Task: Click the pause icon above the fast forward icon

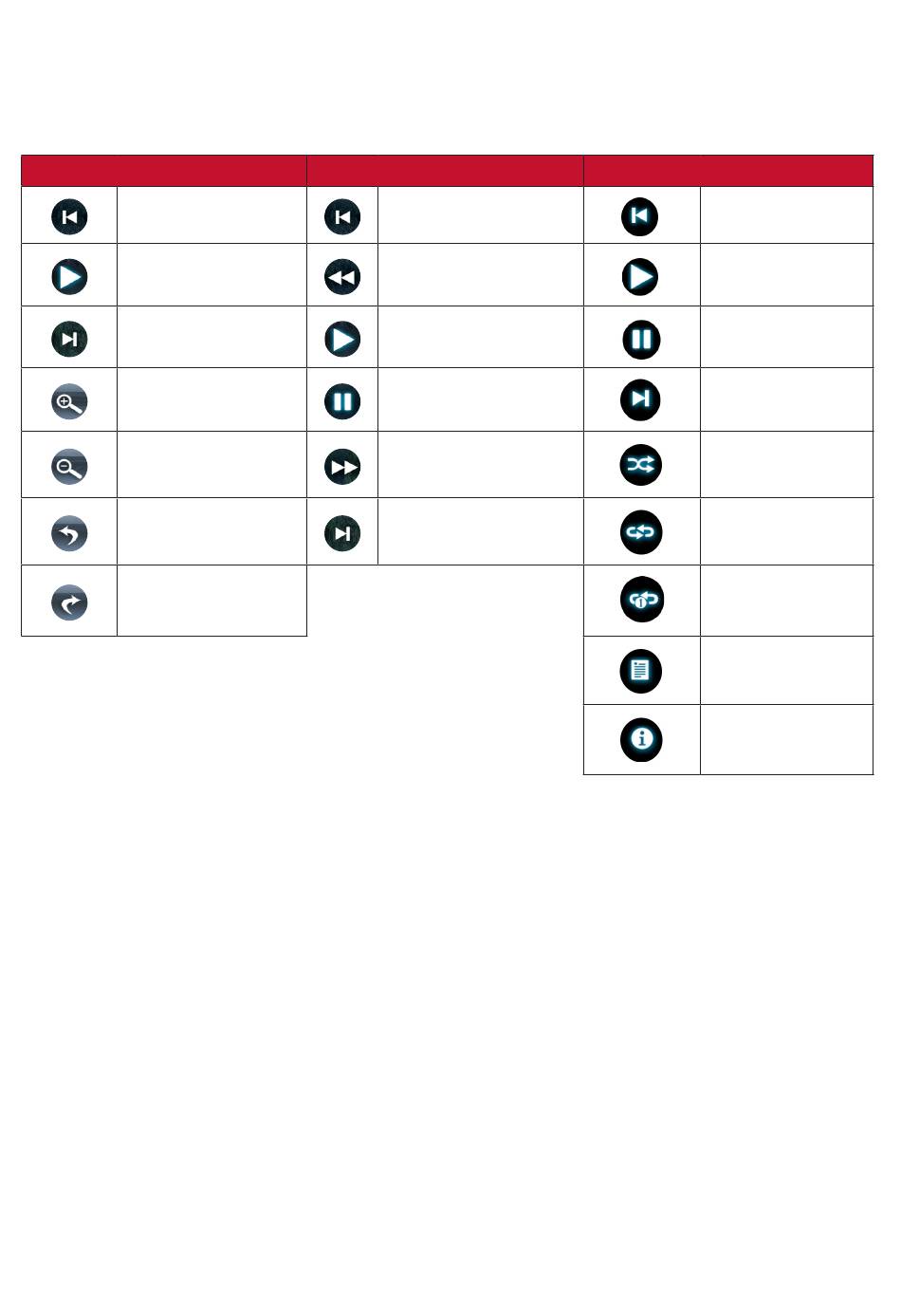Action: tap(342, 401)
